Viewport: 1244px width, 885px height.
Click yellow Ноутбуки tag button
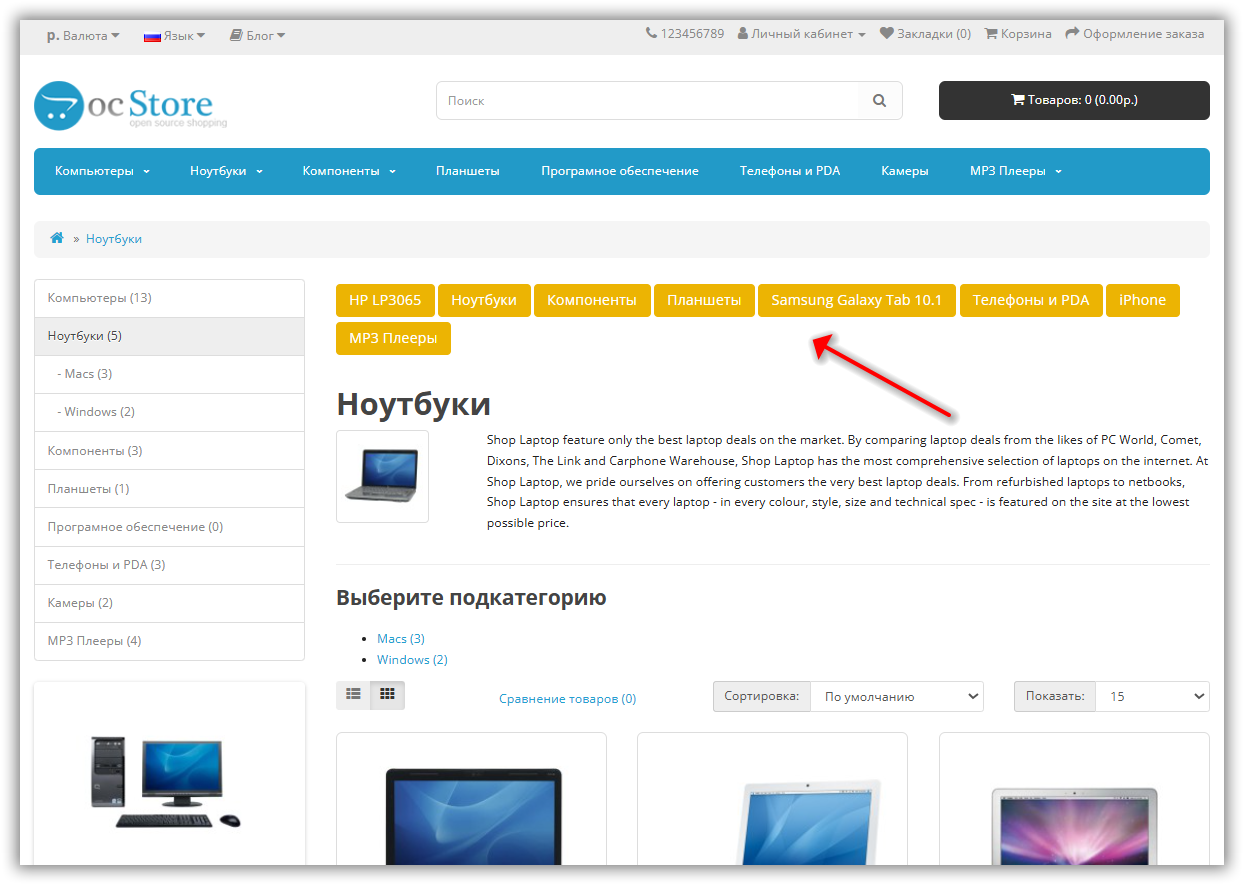(x=484, y=300)
